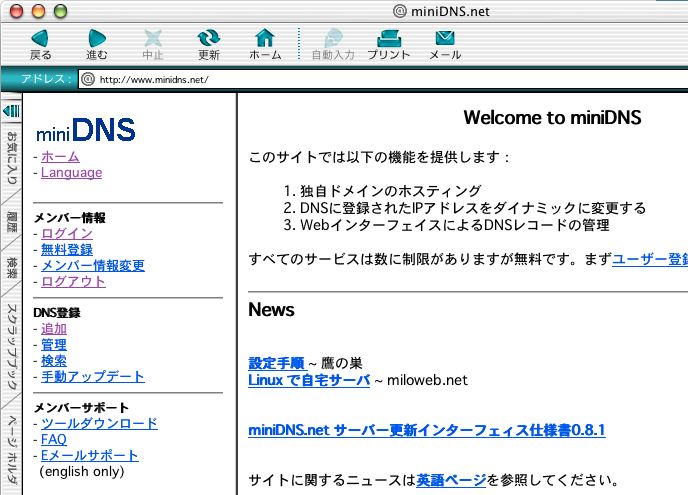Open the 設定手順 news link
The image size is (688, 495).
276,363
